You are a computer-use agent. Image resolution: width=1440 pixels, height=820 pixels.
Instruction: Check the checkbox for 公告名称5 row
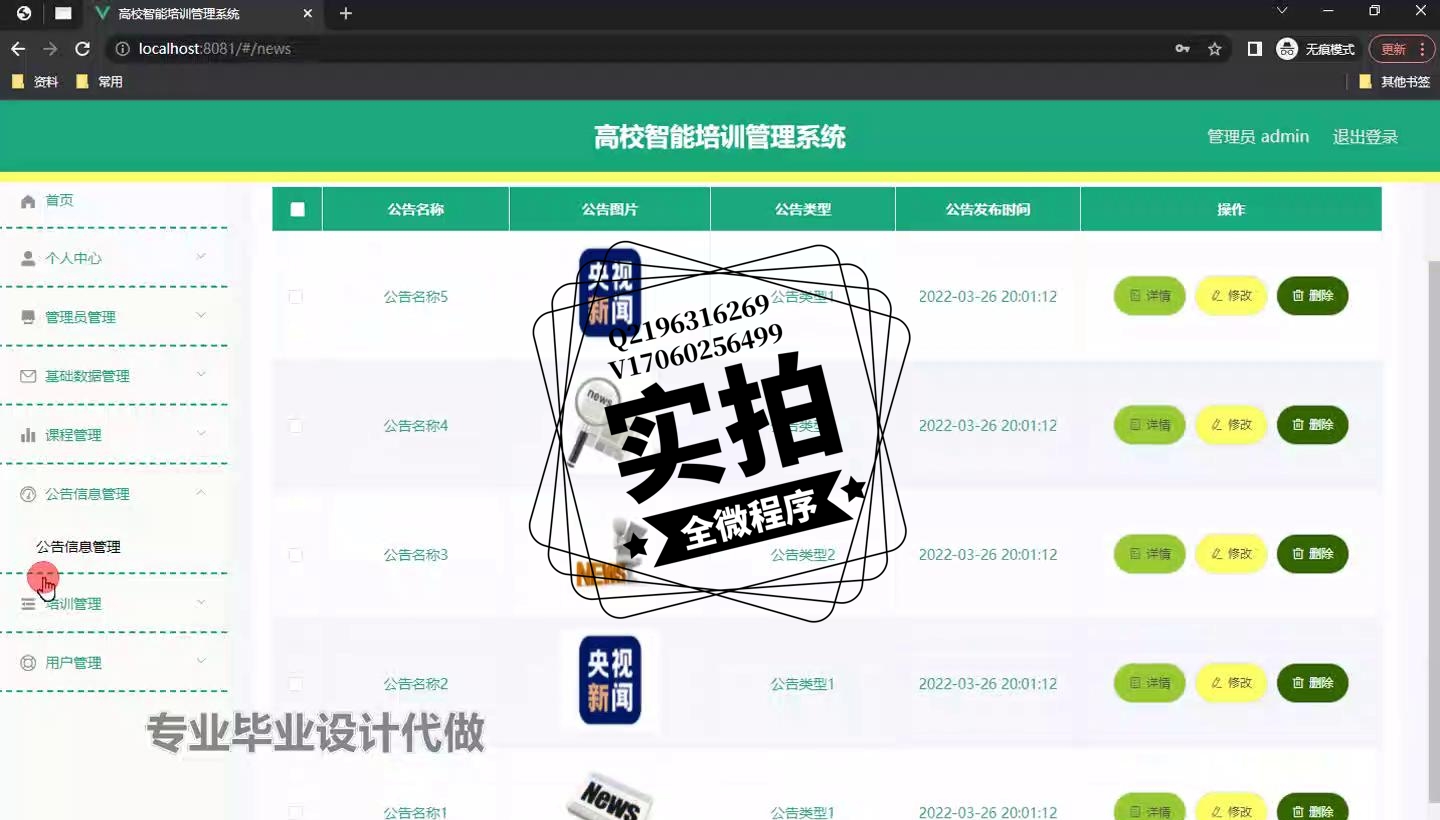pyautogui.click(x=295, y=297)
